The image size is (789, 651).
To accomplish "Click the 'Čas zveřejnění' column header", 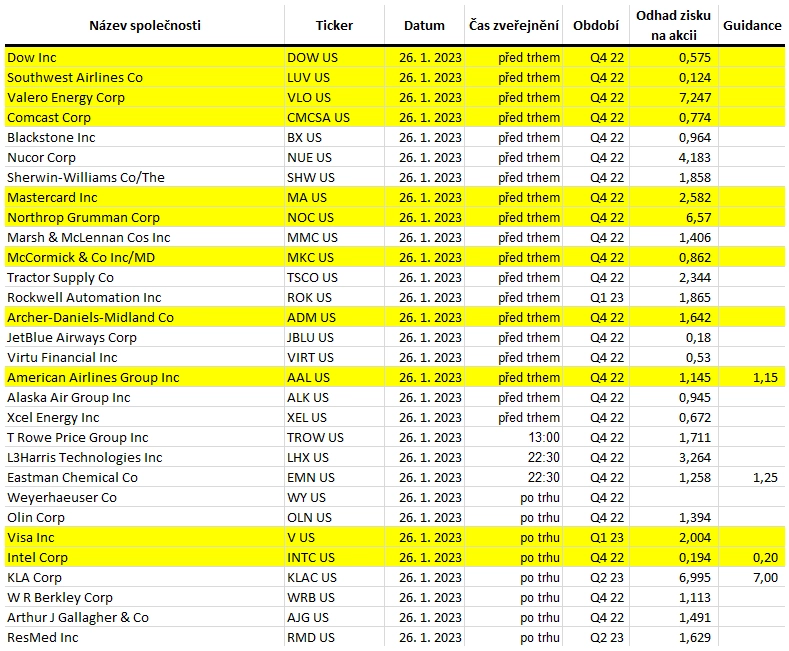I will [x=514, y=25].
